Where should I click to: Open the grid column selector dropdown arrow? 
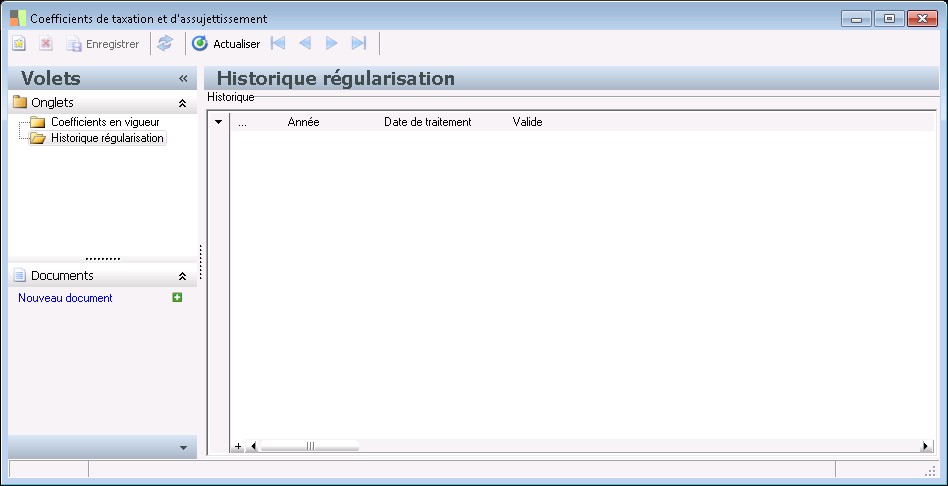pos(219,122)
